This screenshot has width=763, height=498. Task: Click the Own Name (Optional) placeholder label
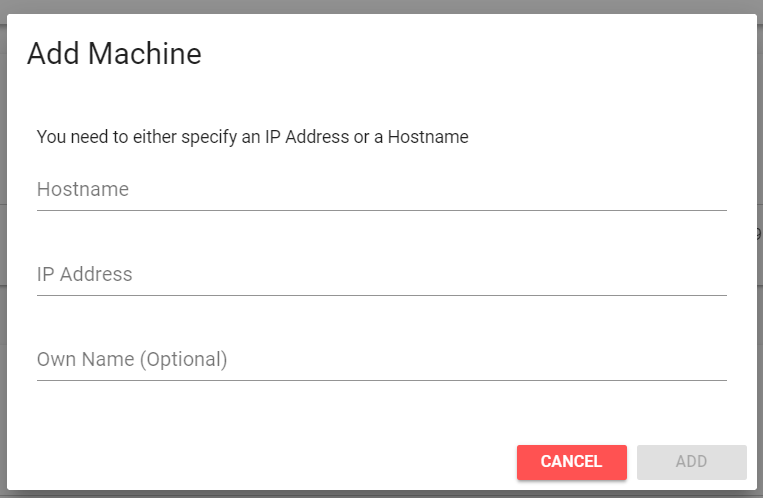click(x=132, y=360)
